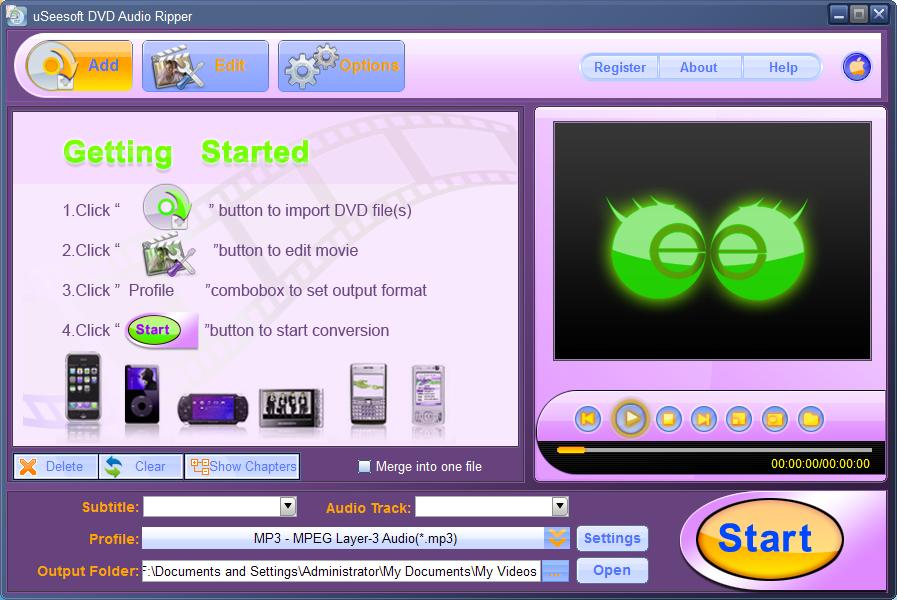Click the Stop playback button
This screenshot has height=600, width=897.
click(x=668, y=419)
